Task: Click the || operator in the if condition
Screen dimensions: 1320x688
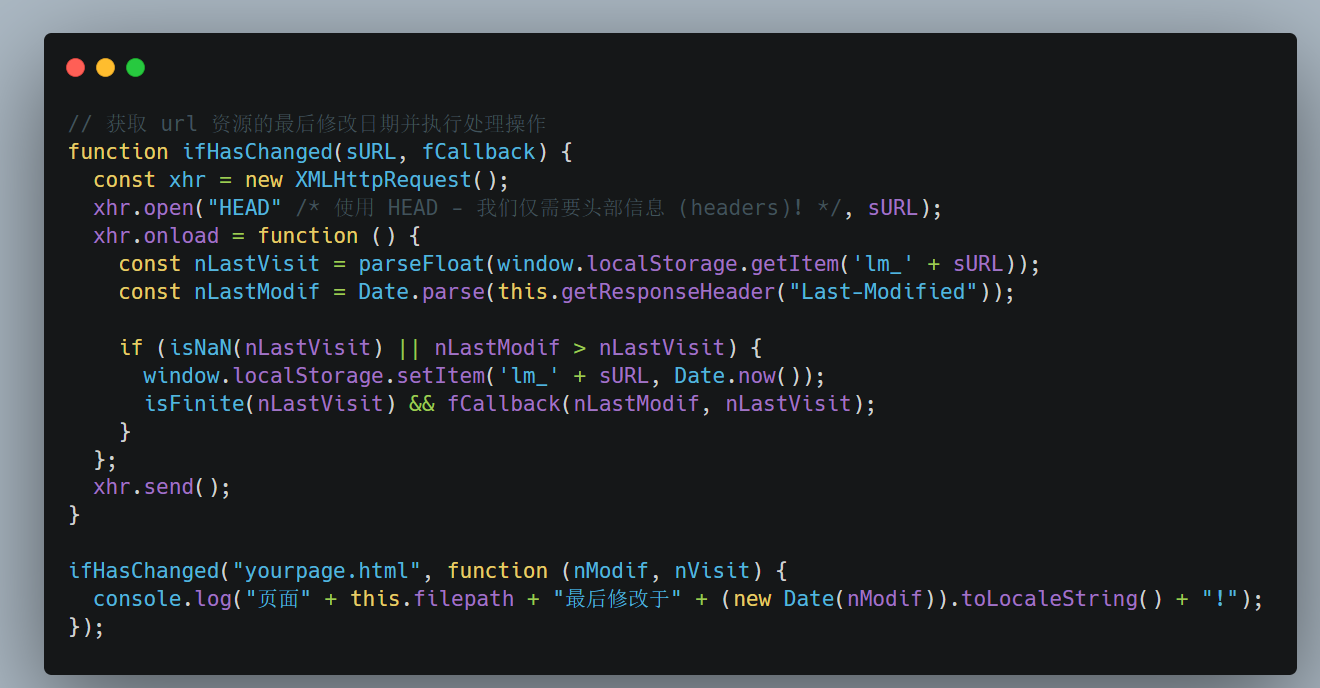Action: point(408,348)
